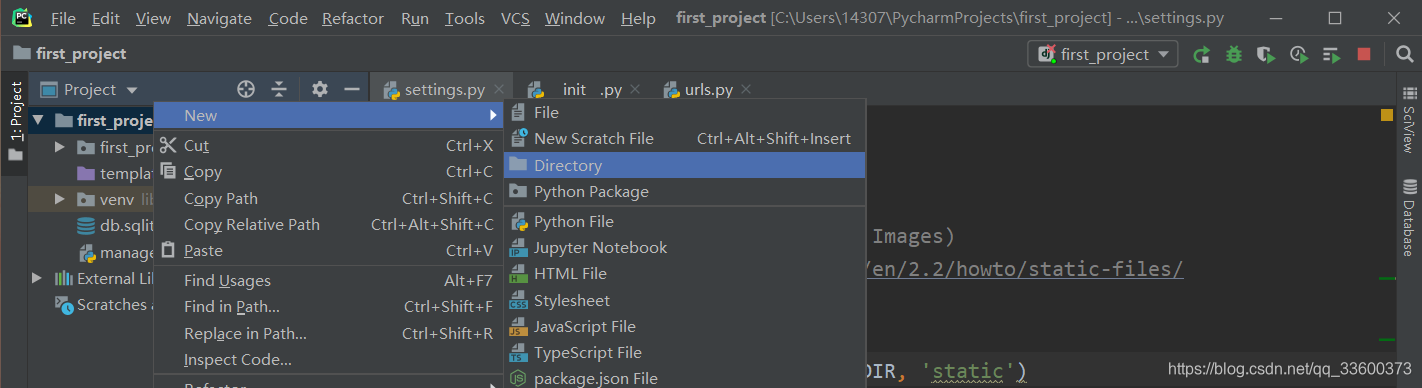Choose Python File
1422x388 pixels.
685,221
